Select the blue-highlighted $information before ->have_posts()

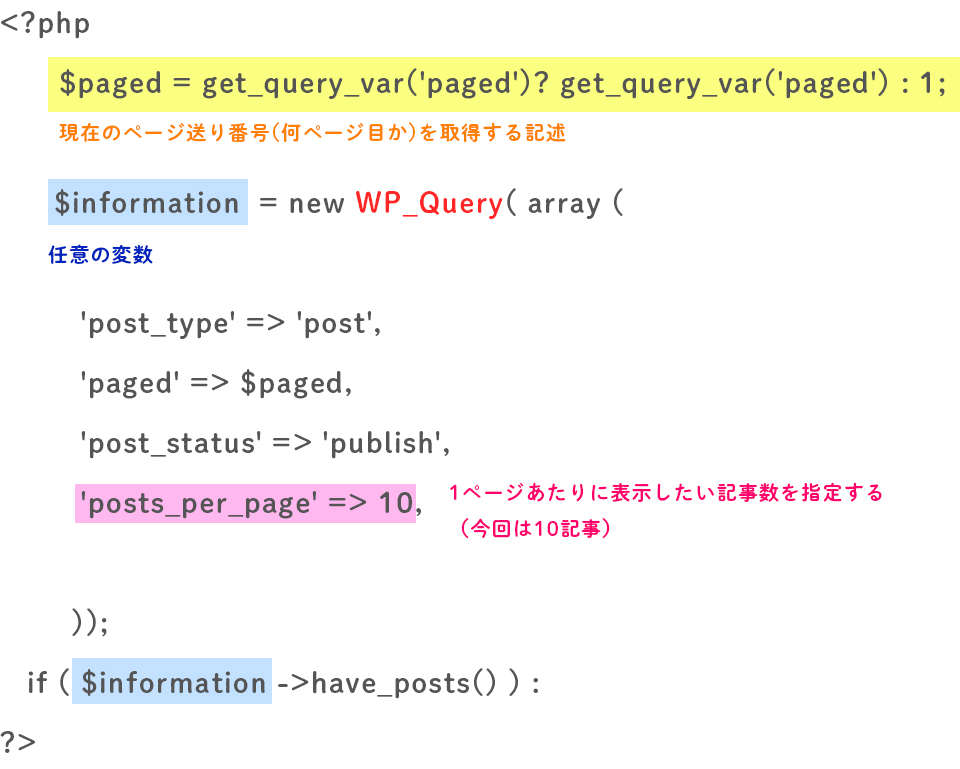tap(172, 683)
